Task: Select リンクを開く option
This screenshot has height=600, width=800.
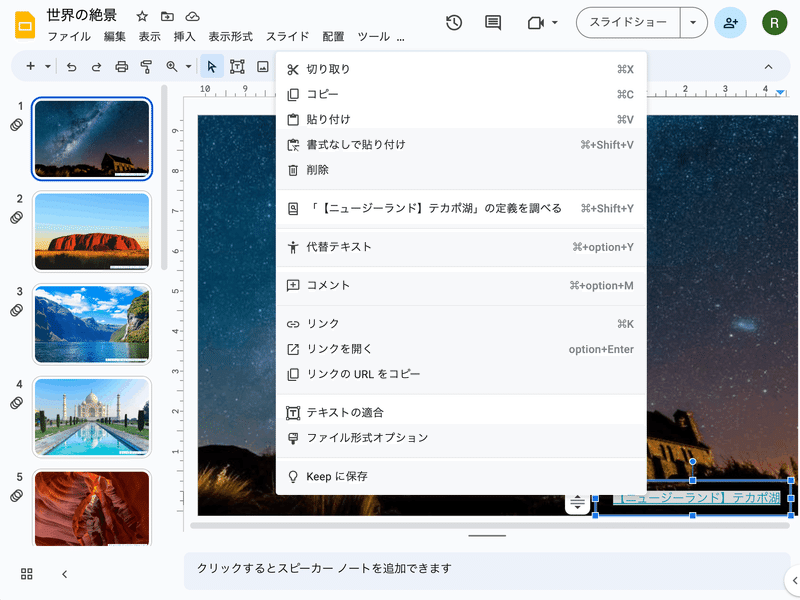Action: 461,349
